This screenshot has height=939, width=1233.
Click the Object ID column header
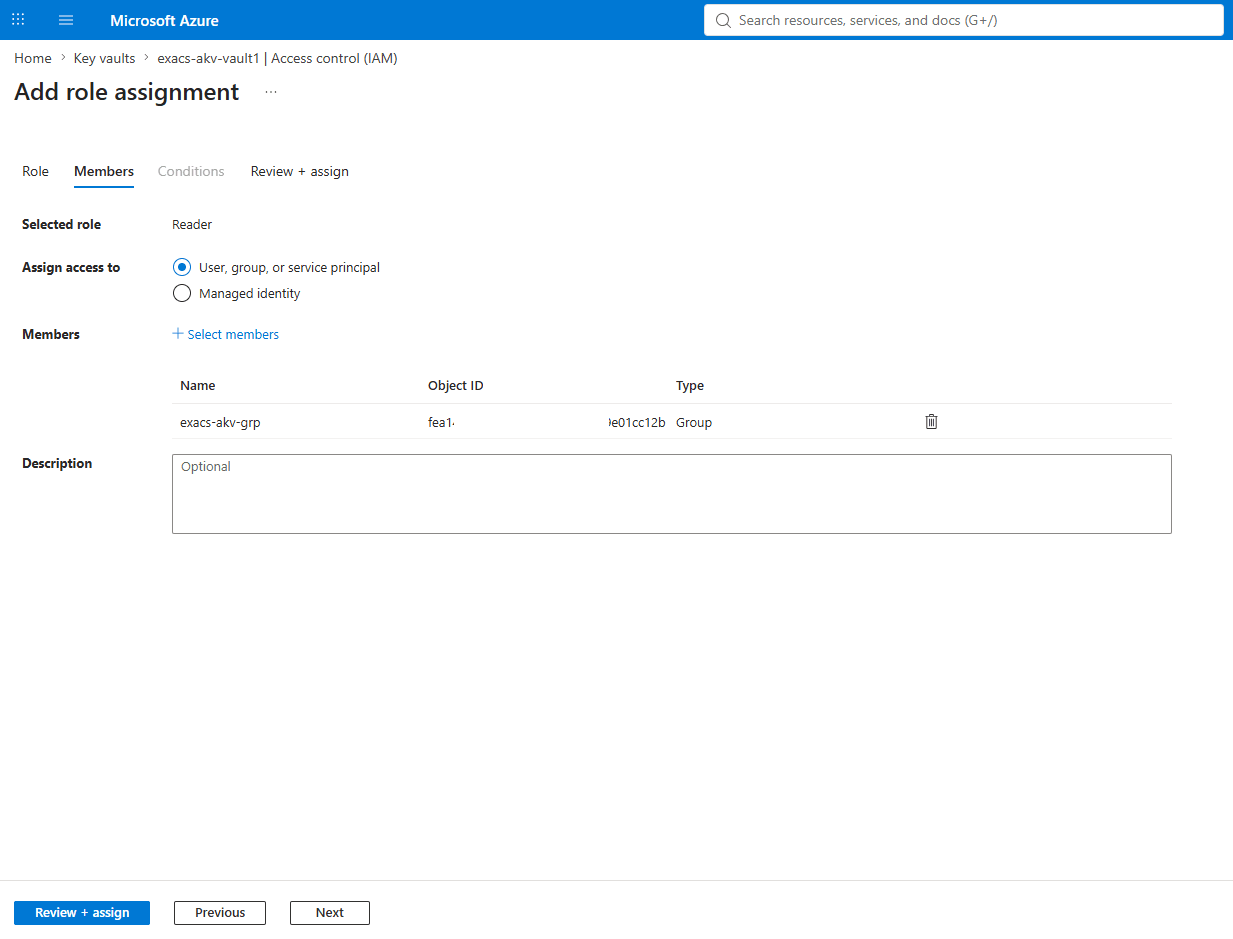(x=456, y=385)
